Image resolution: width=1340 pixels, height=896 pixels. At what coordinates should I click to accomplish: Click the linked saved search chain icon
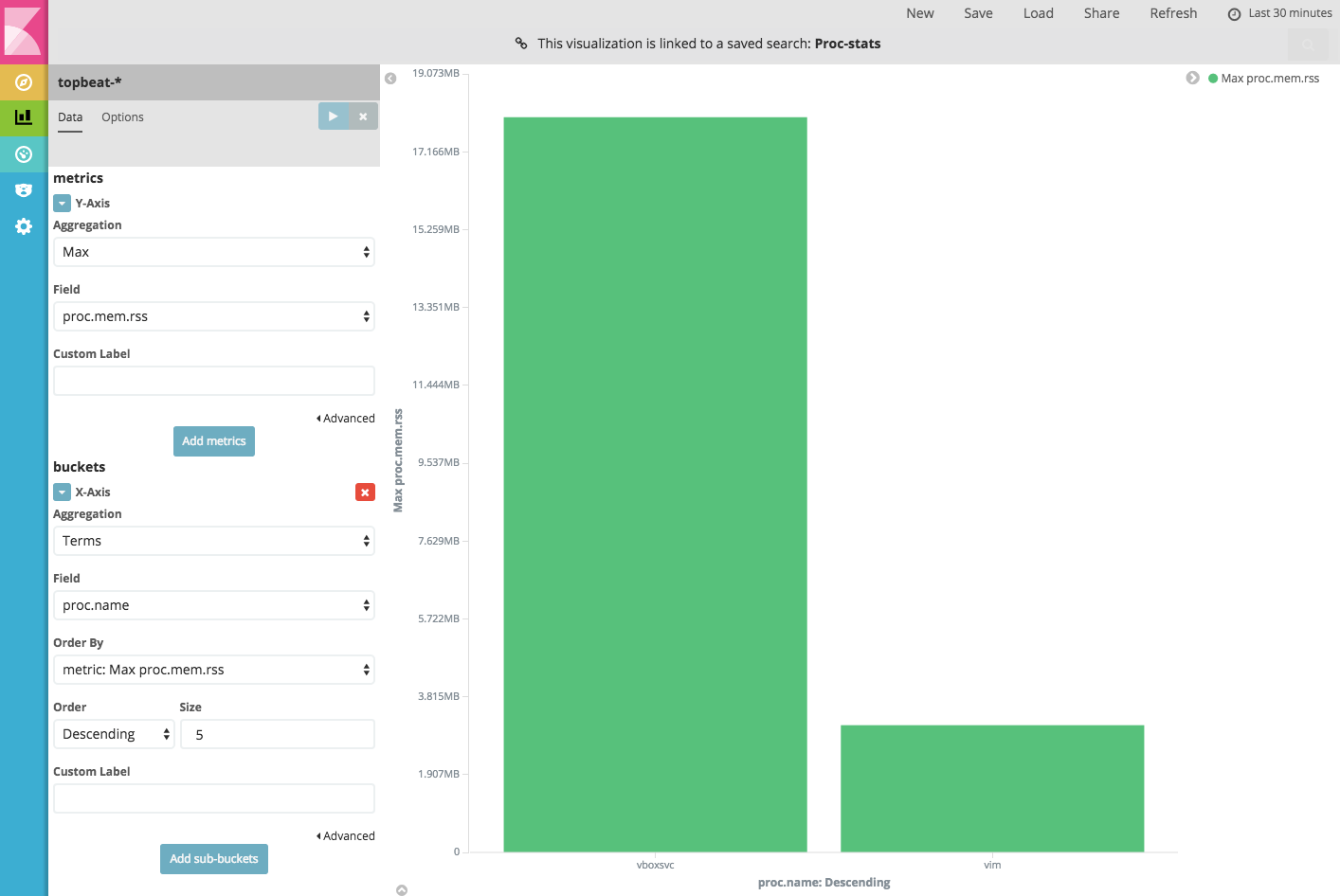pyautogui.click(x=521, y=44)
